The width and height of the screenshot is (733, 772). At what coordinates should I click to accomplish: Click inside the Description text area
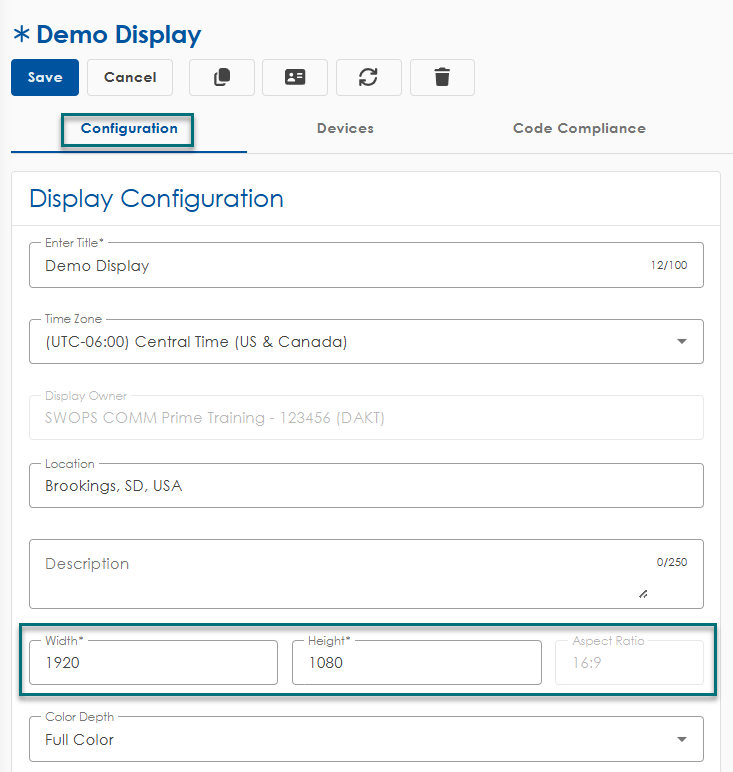(340, 575)
